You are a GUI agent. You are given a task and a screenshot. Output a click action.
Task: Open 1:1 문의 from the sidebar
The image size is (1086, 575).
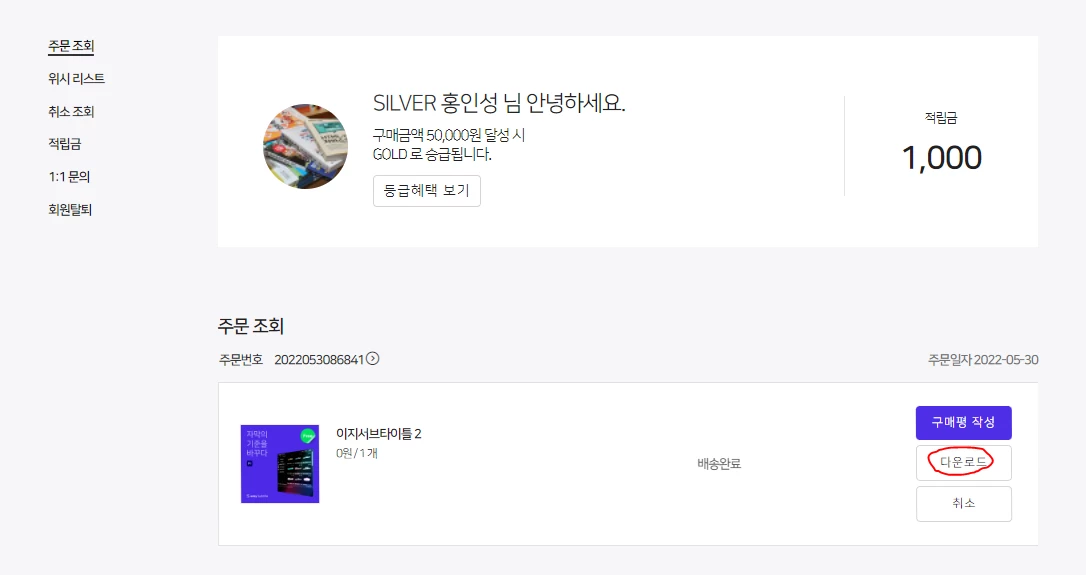click(x=69, y=177)
